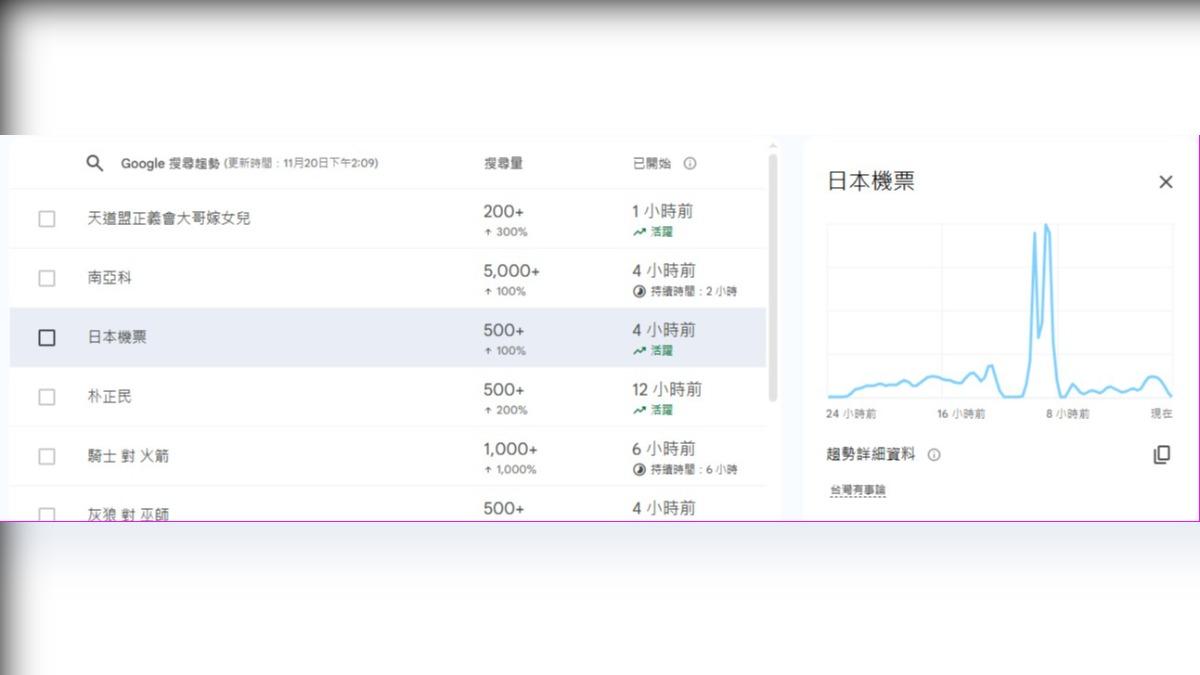Click the highest peak of the 日本機票 chart

tap(1046, 226)
